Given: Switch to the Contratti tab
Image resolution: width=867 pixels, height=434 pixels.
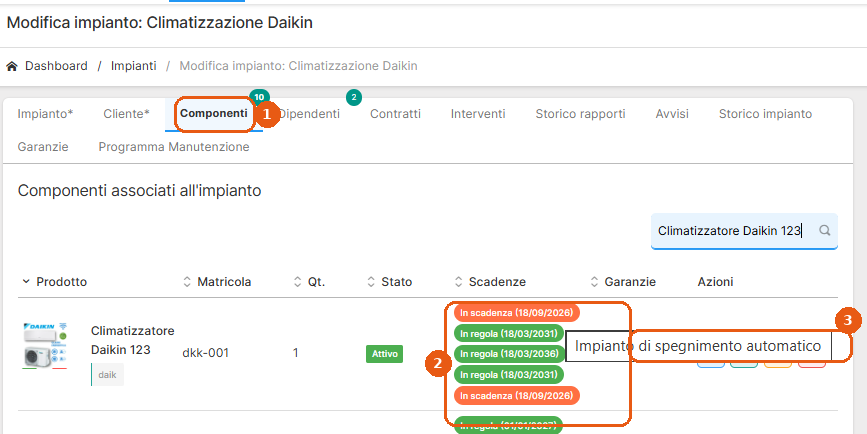Looking at the screenshot, I should point(395,114).
